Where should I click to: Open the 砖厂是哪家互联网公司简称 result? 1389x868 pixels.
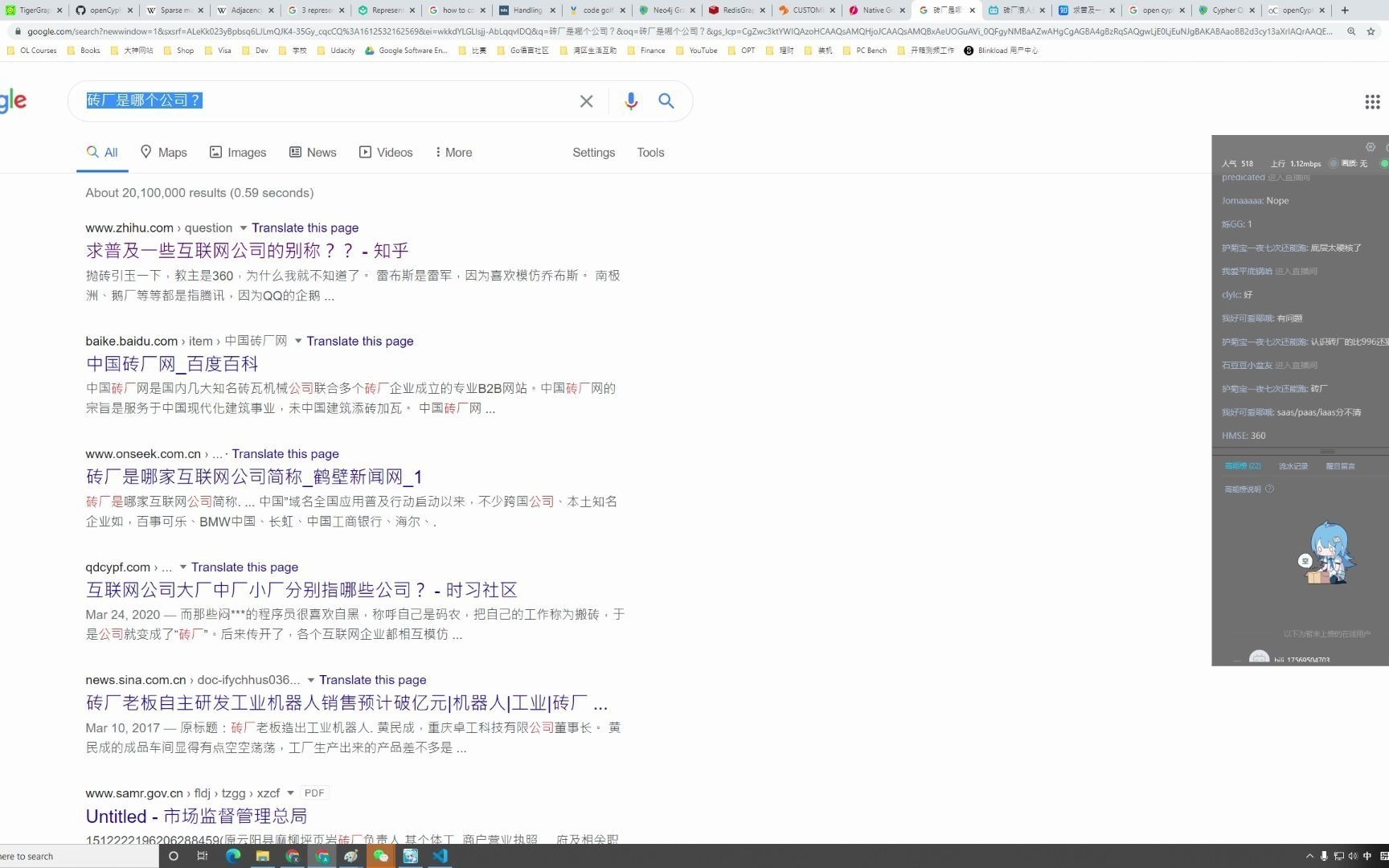(254, 477)
